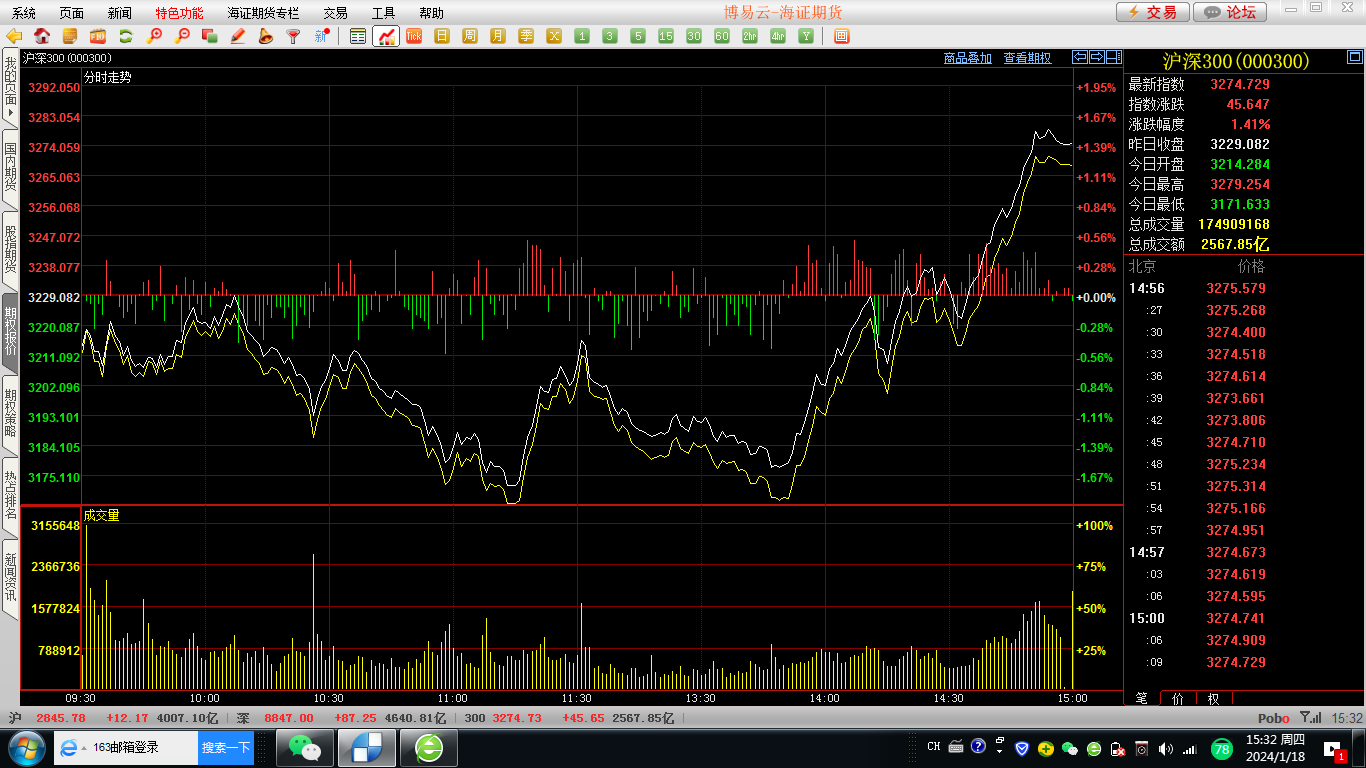Image resolution: width=1366 pixels, height=768 pixels.
Task: Select the red pencil drawing tool
Action: 238,36
